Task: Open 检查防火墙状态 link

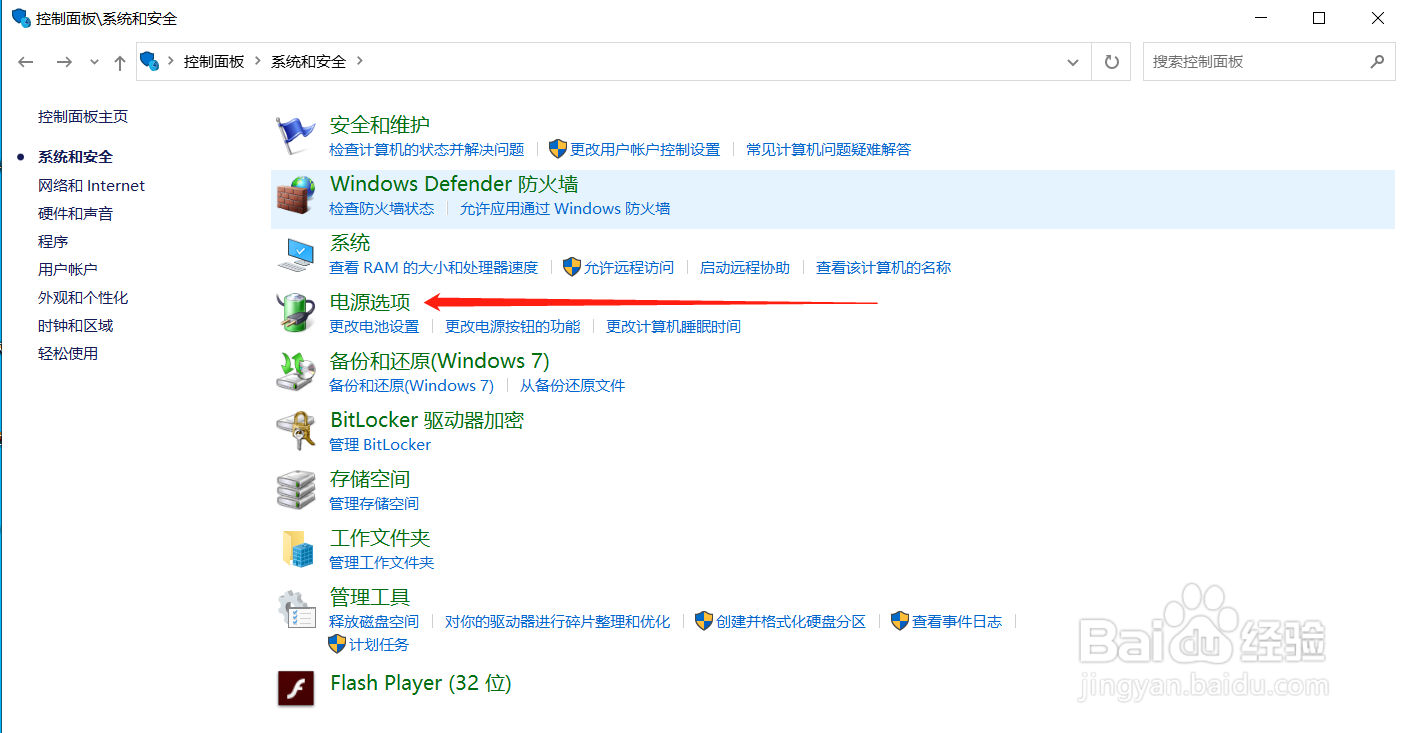Action: click(x=382, y=209)
